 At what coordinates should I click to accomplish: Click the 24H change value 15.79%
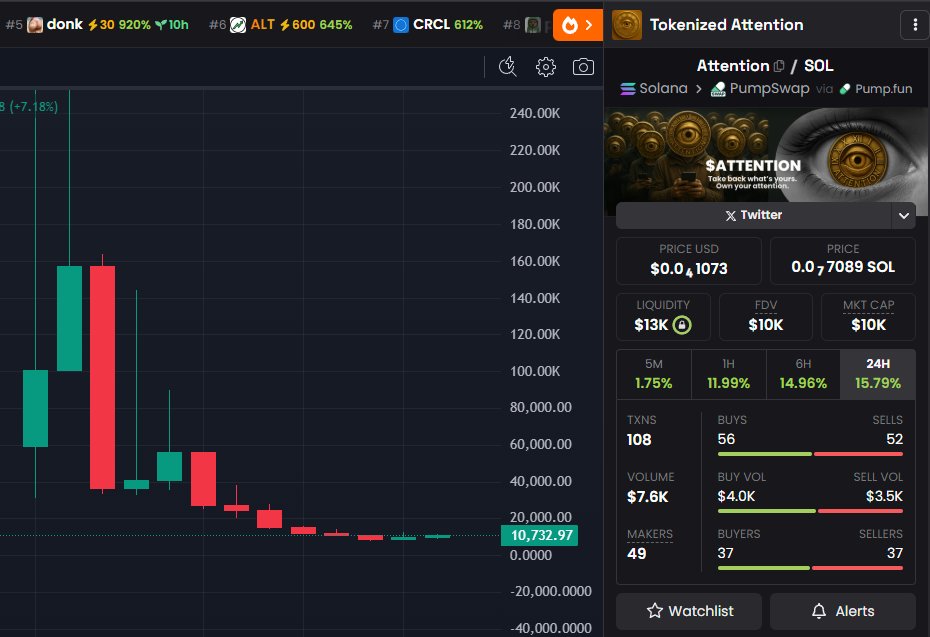point(878,384)
